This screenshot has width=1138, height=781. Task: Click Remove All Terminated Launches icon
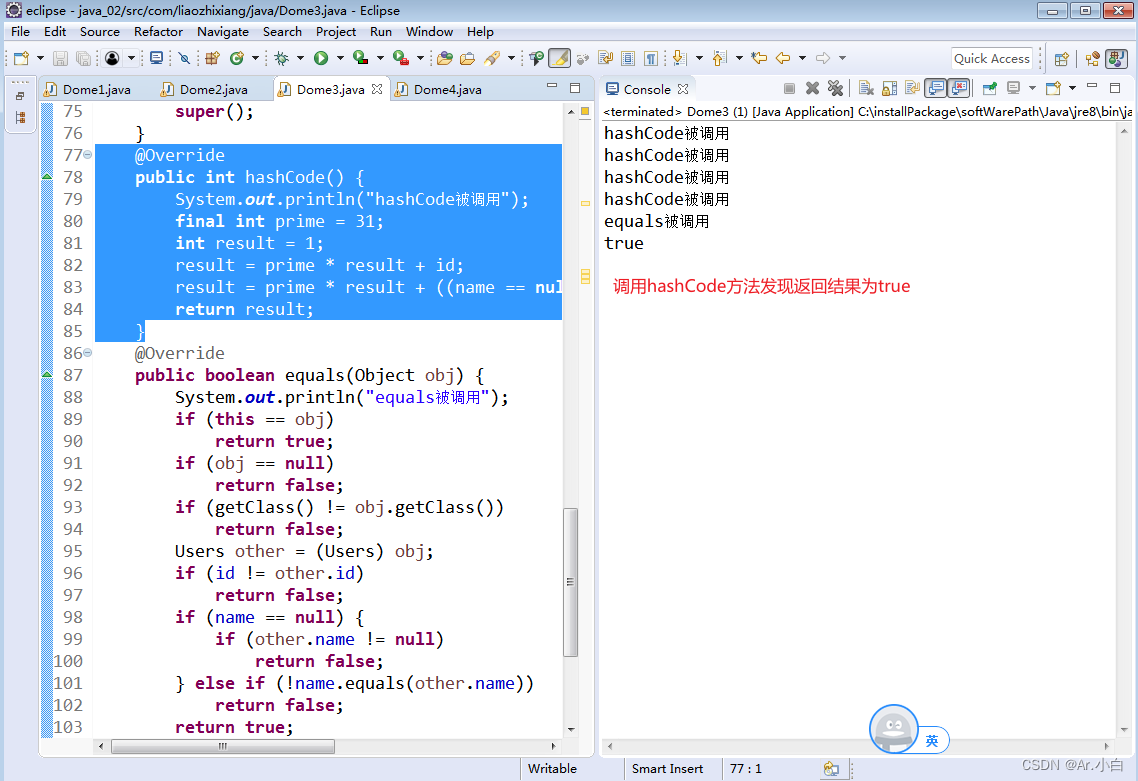(835, 89)
